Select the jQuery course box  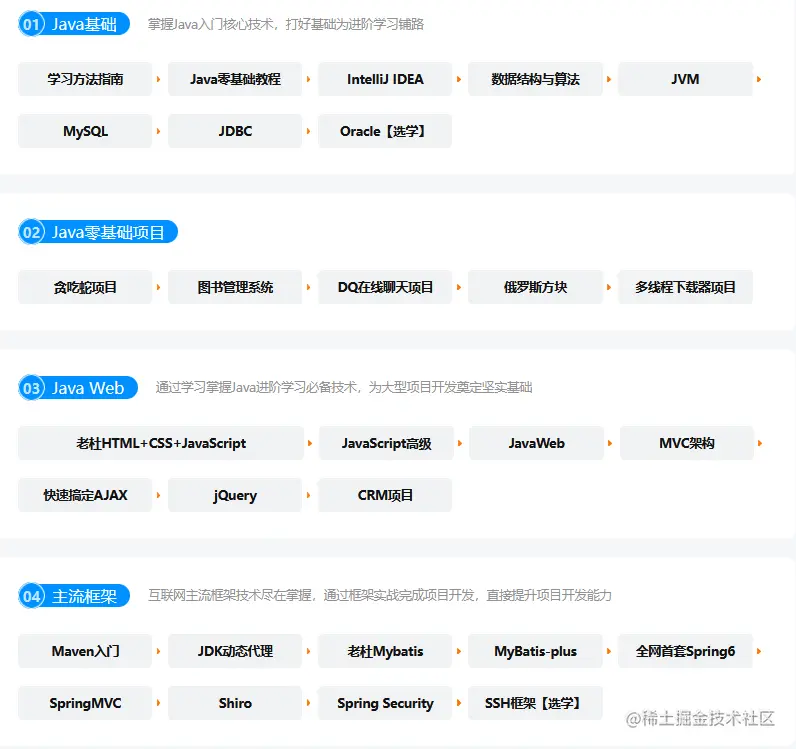coord(235,495)
